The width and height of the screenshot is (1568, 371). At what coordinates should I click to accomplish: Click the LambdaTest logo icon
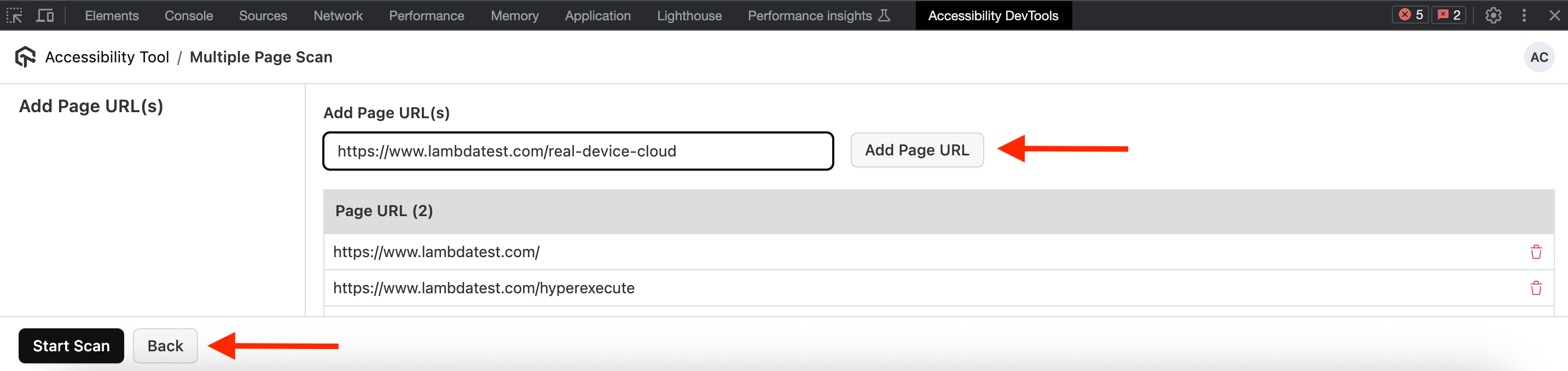pyautogui.click(x=25, y=57)
